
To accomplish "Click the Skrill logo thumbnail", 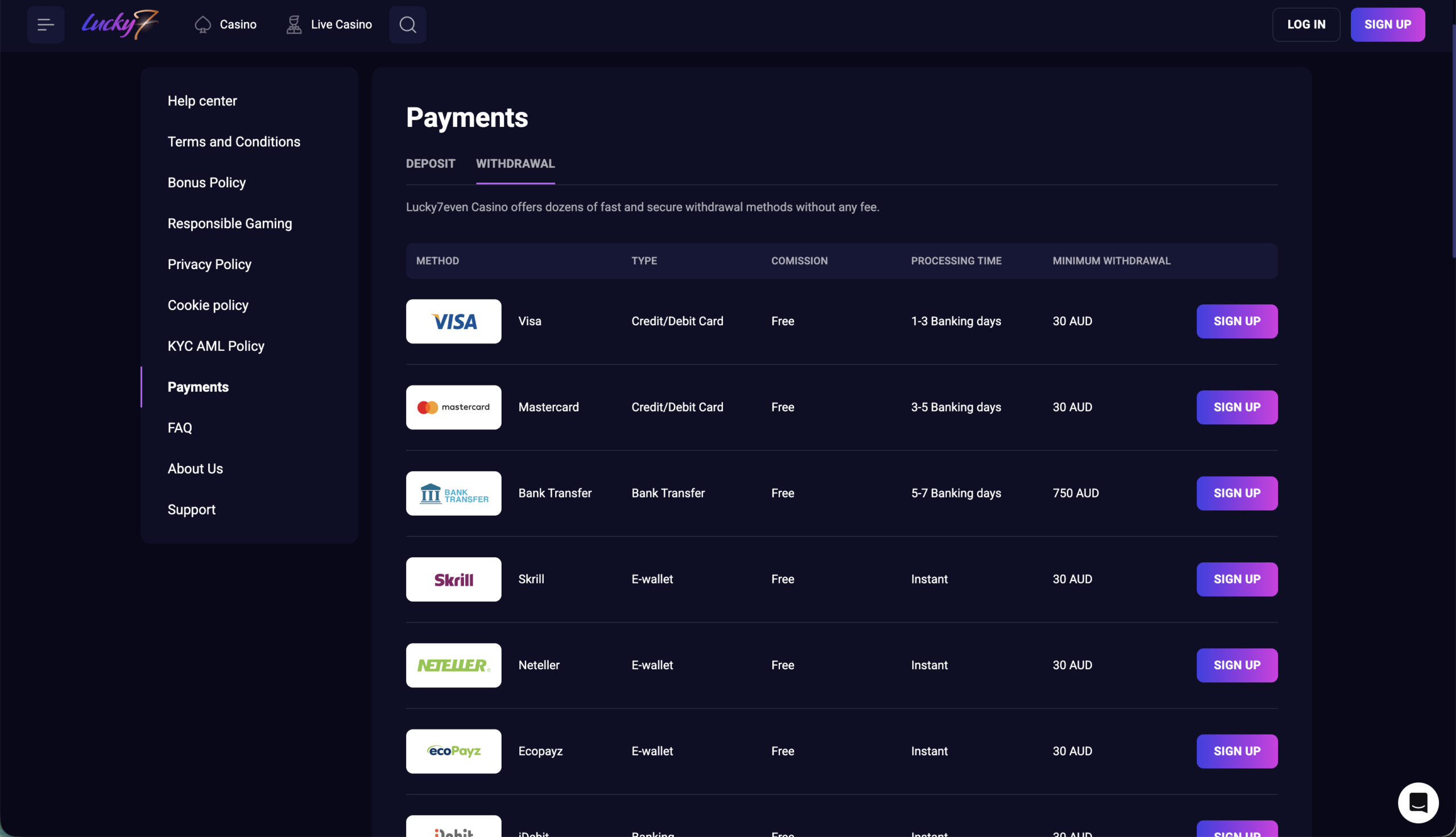I will click(x=453, y=579).
